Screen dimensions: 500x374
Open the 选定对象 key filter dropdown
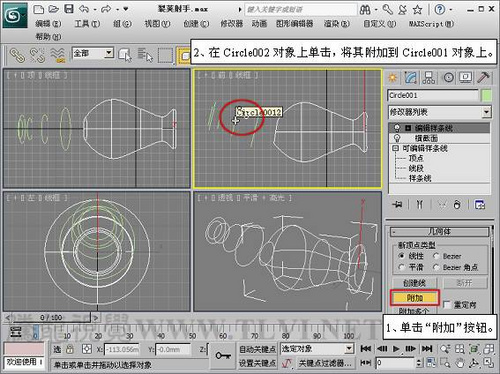pyautogui.click(x=349, y=349)
